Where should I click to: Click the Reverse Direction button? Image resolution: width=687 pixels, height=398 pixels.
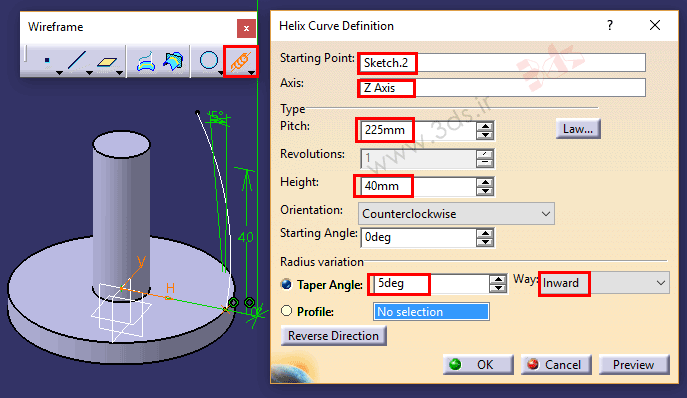[x=333, y=336]
